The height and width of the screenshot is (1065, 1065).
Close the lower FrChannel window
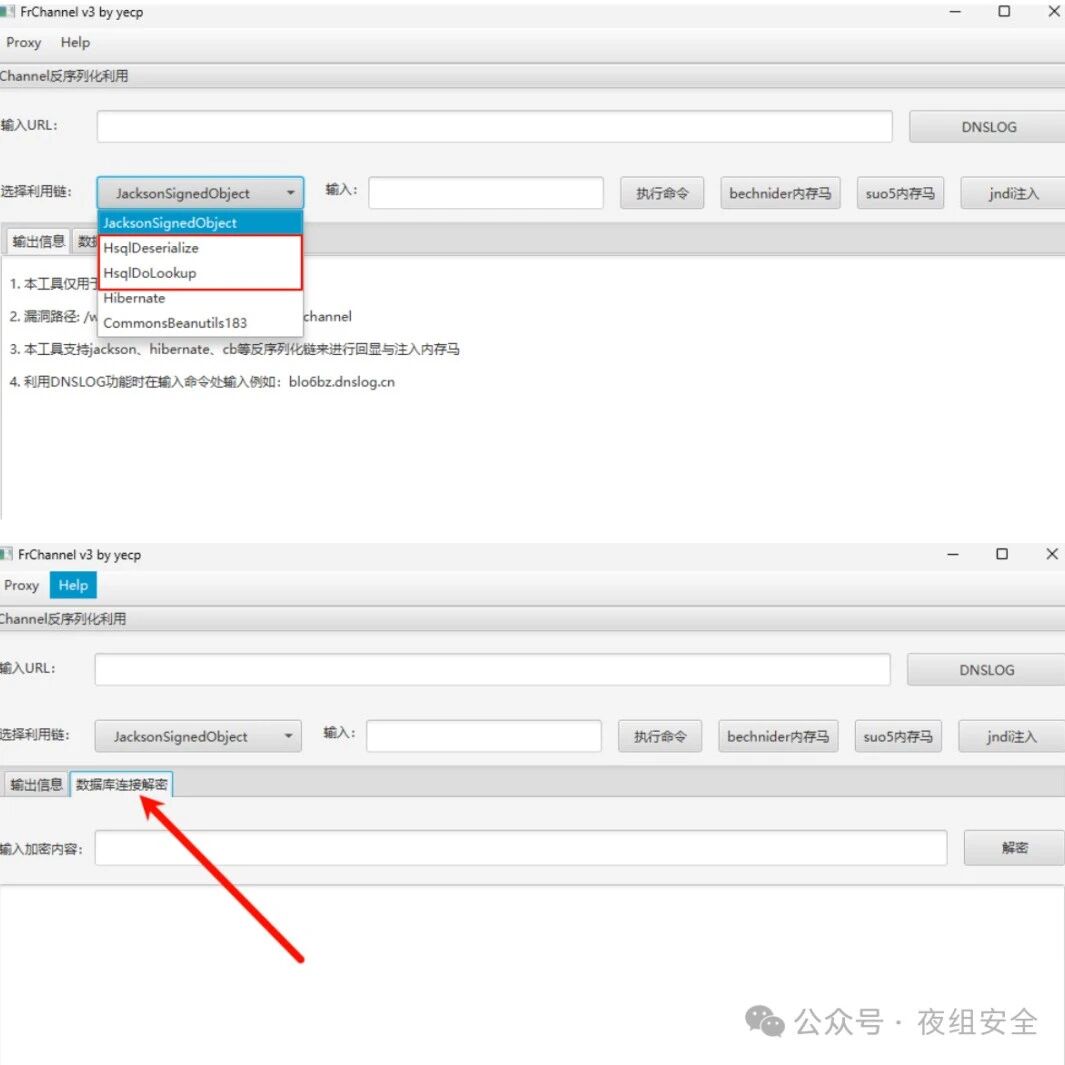pos(1052,554)
